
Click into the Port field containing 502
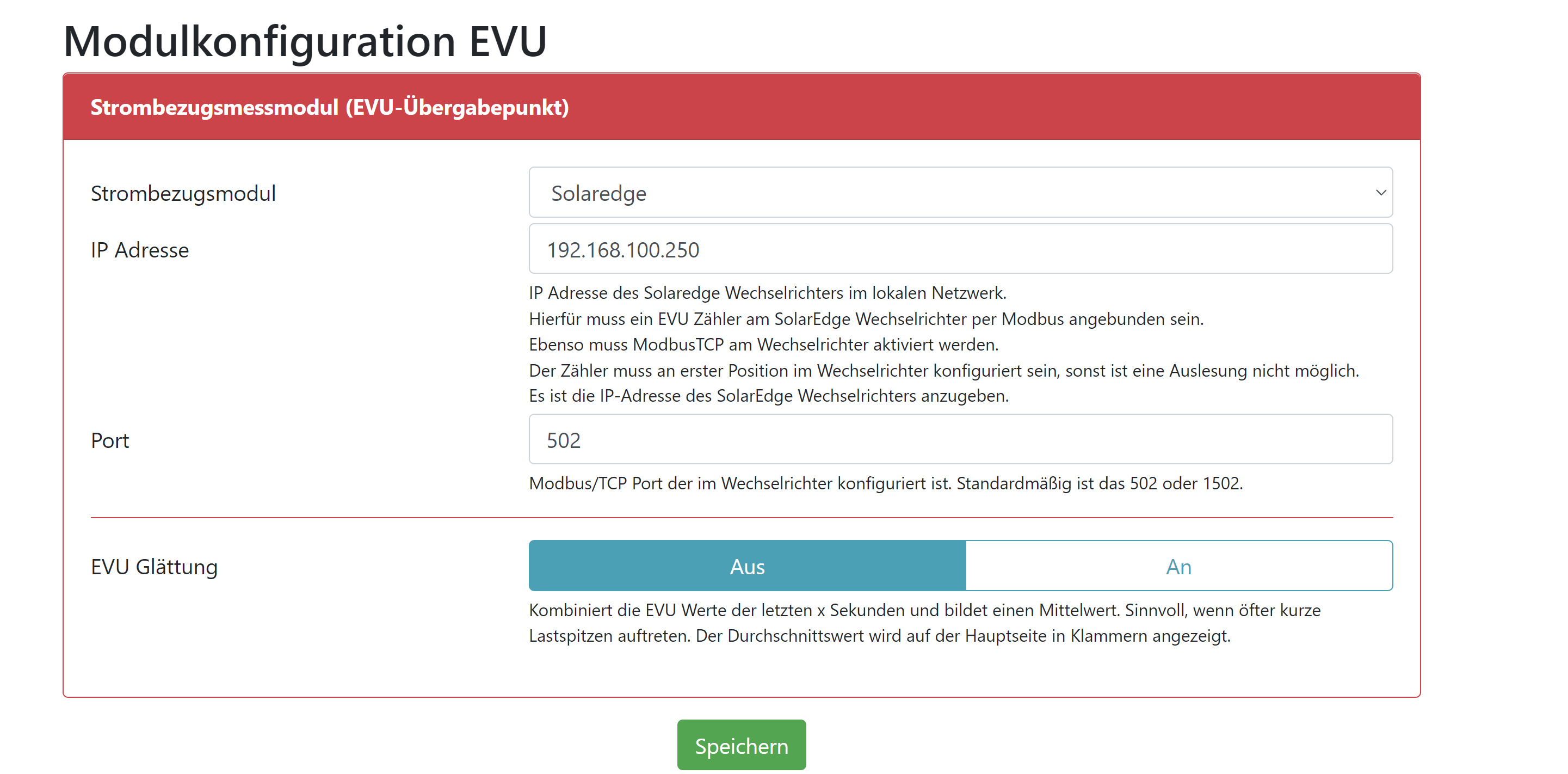[x=960, y=440]
